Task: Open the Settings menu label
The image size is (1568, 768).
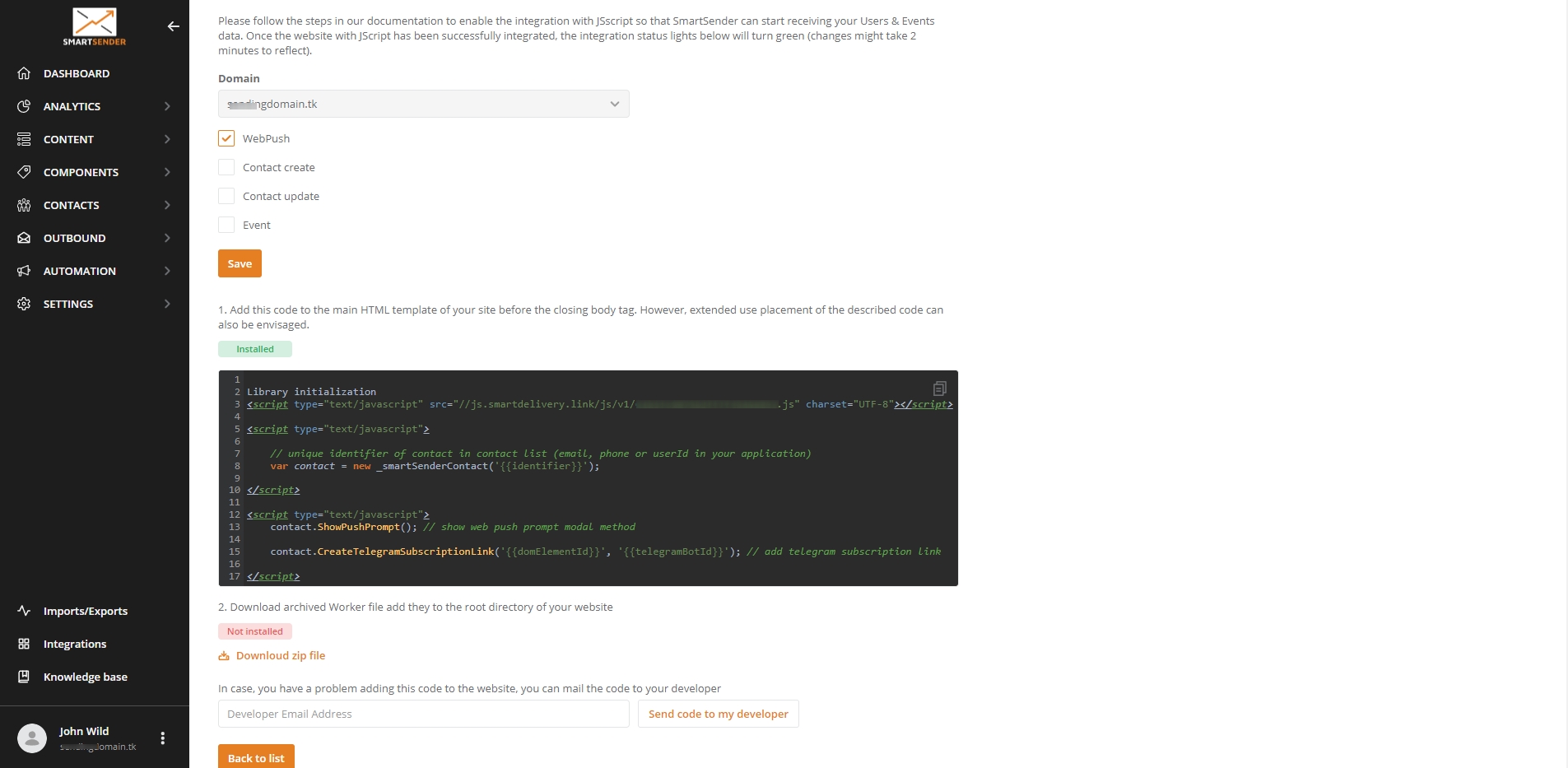Action: pyautogui.click(x=67, y=304)
